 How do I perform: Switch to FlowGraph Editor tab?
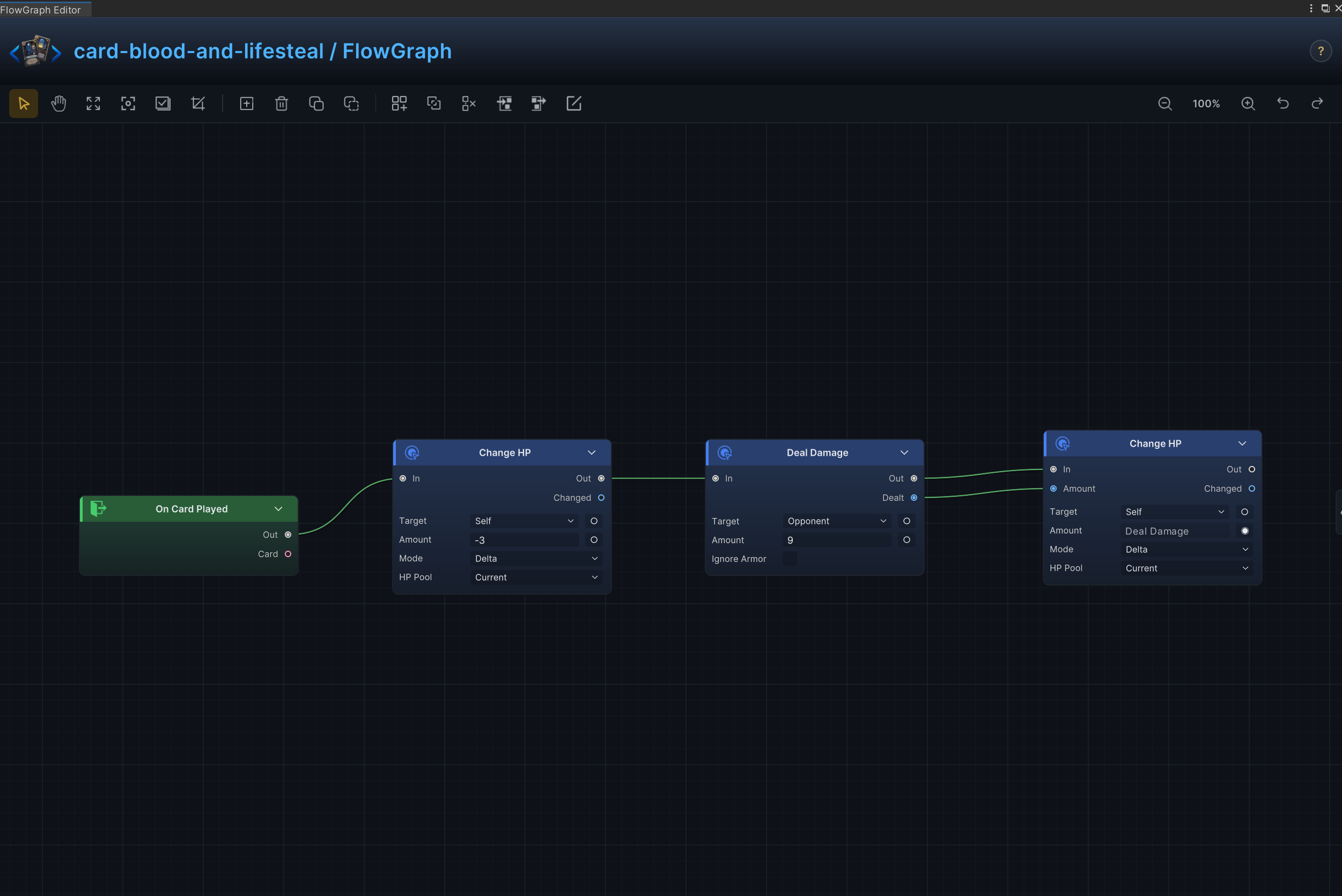point(41,10)
